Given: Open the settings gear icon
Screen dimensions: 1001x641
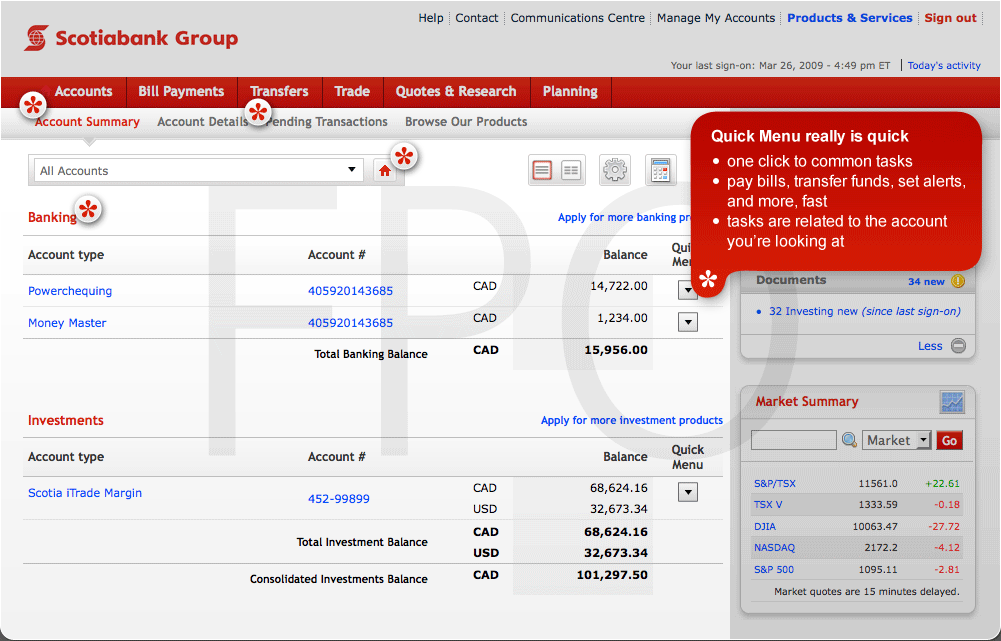Looking at the screenshot, I should coord(615,171).
